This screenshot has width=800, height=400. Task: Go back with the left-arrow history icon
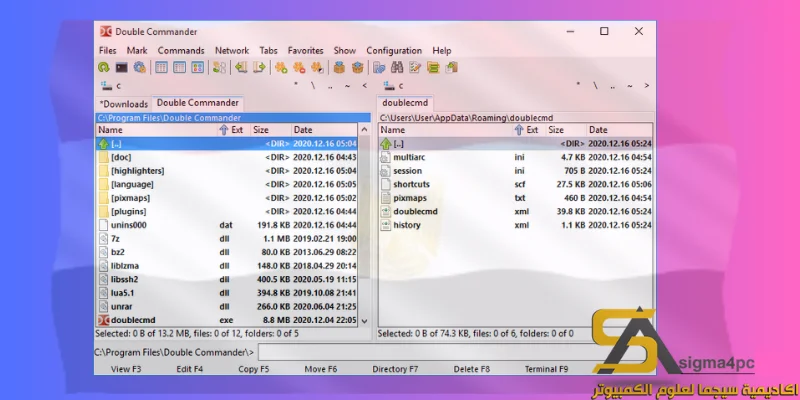click(241, 67)
